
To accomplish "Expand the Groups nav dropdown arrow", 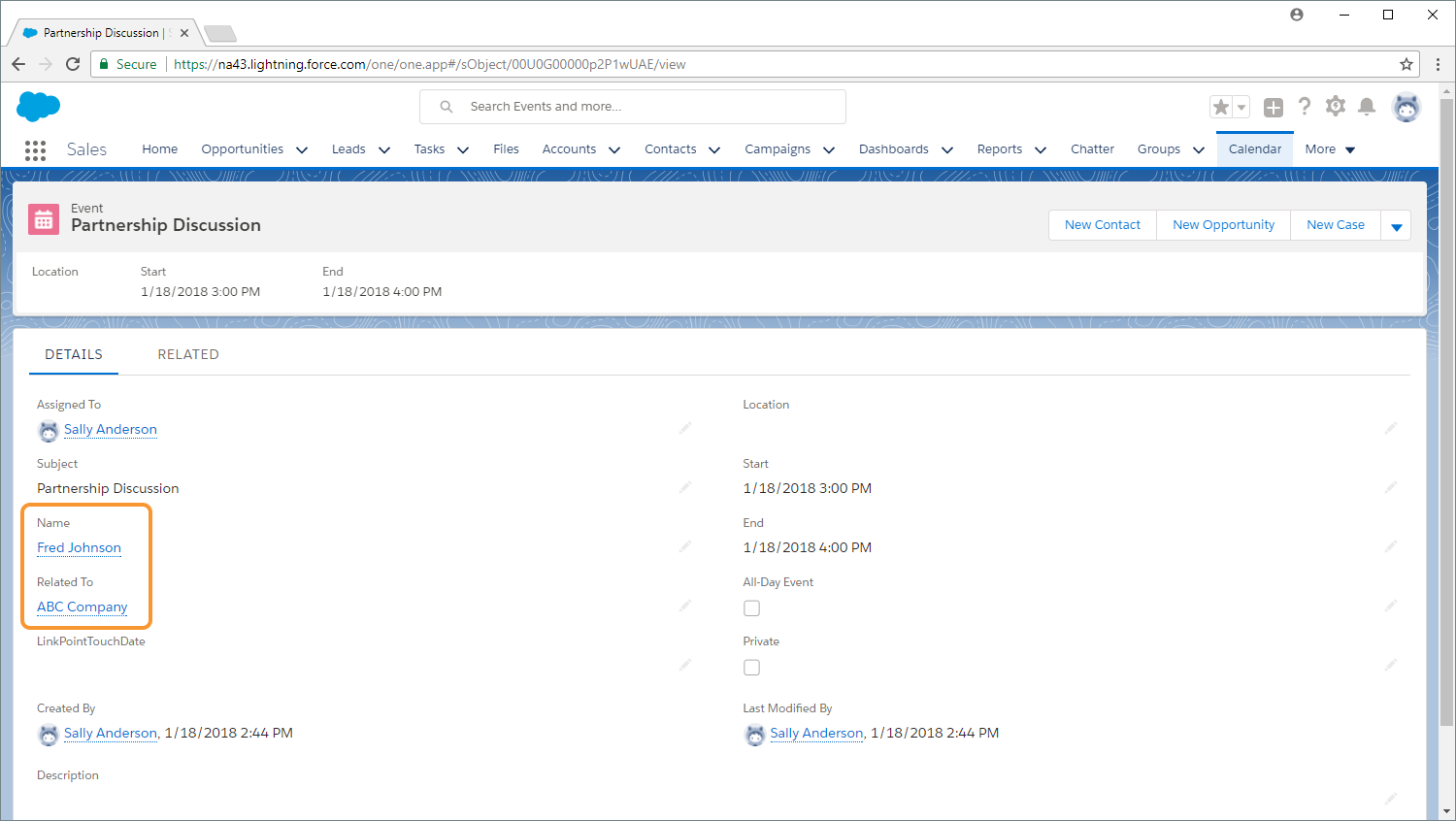I will point(1199,150).
